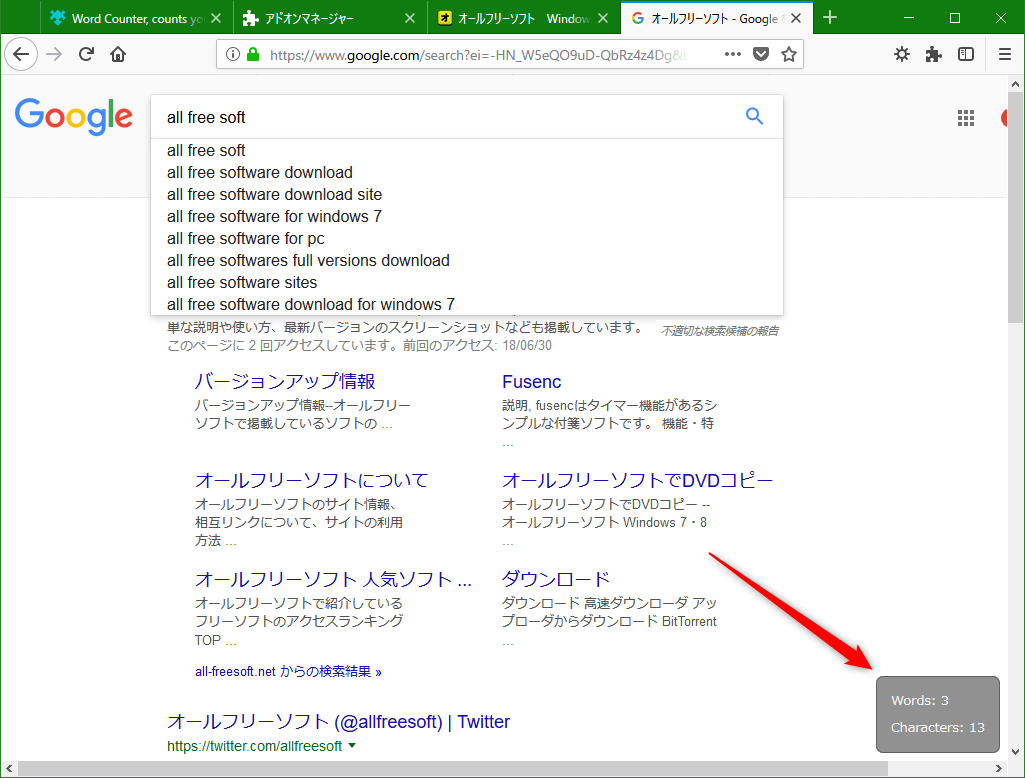Image resolution: width=1025 pixels, height=778 pixels.
Task: Click the Google logo
Action: coord(73,116)
